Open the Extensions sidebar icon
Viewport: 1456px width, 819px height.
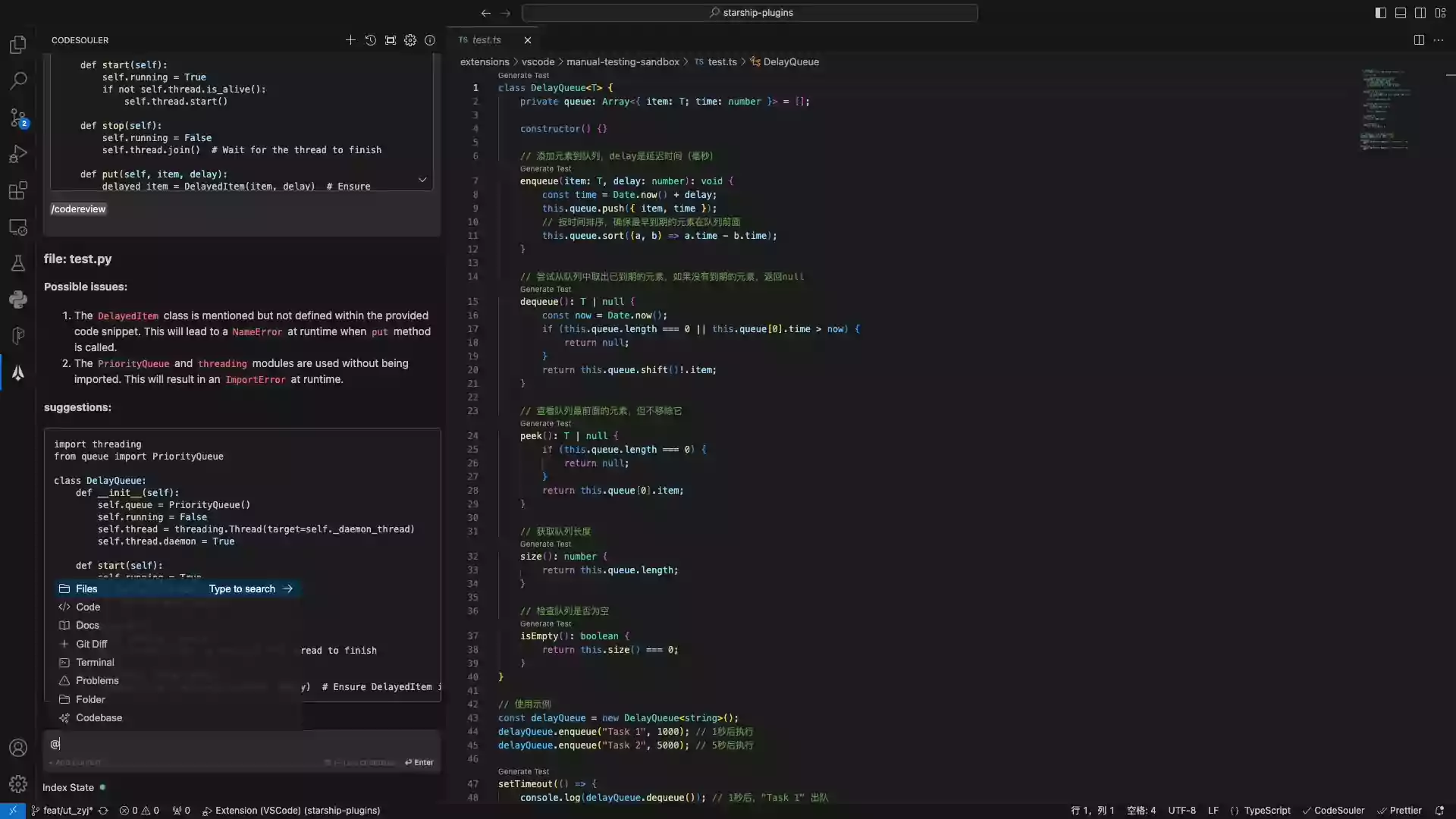point(18,190)
